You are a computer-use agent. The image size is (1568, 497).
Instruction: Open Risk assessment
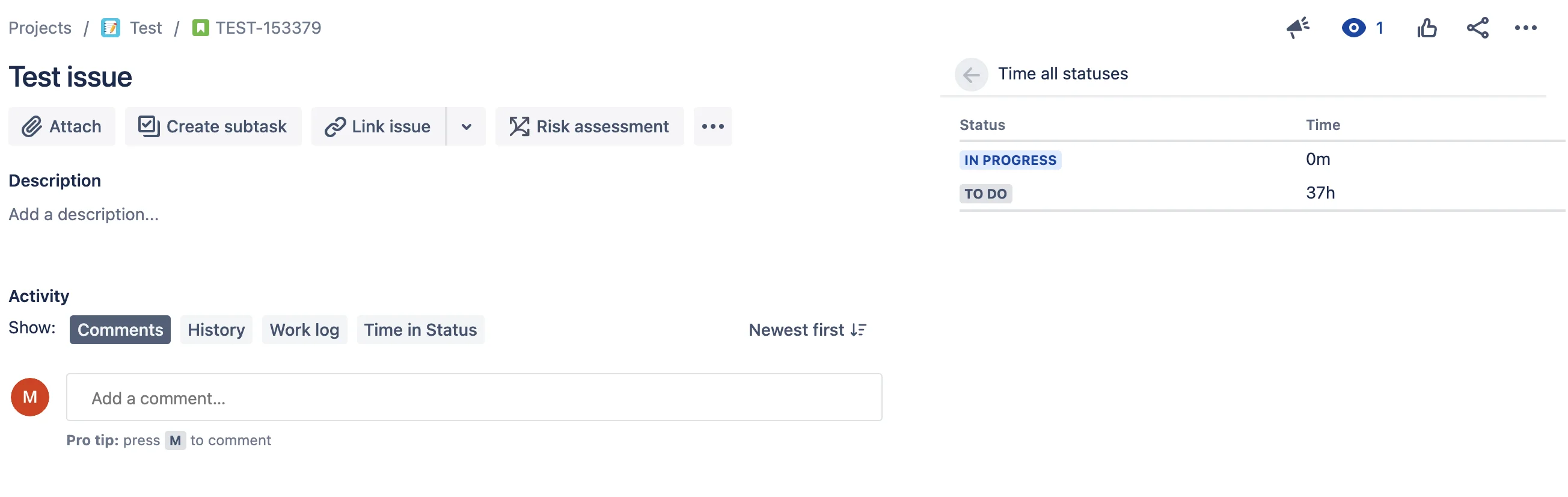[589, 127]
